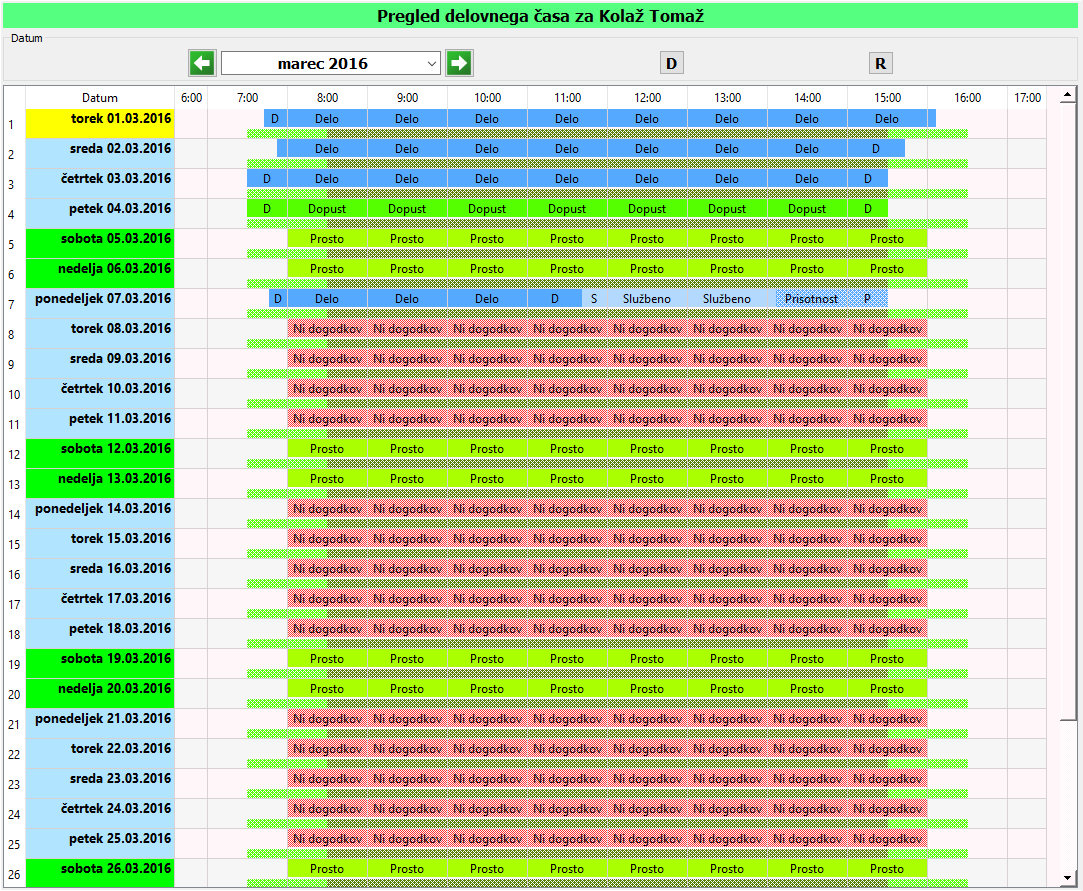The width and height of the screenshot is (1083, 891).
Task: Click the 8:00 Dopust block on petek 04.03.2016
Action: click(x=327, y=209)
